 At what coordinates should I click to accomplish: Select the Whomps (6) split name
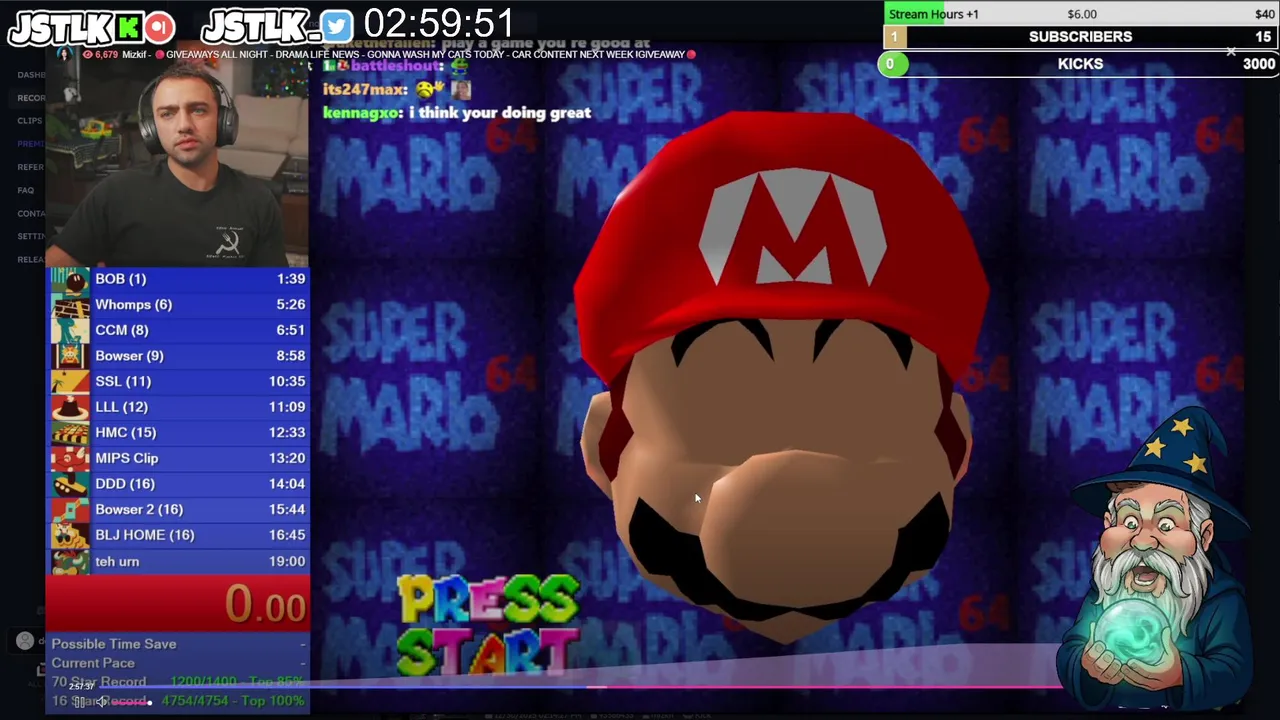pos(133,304)
